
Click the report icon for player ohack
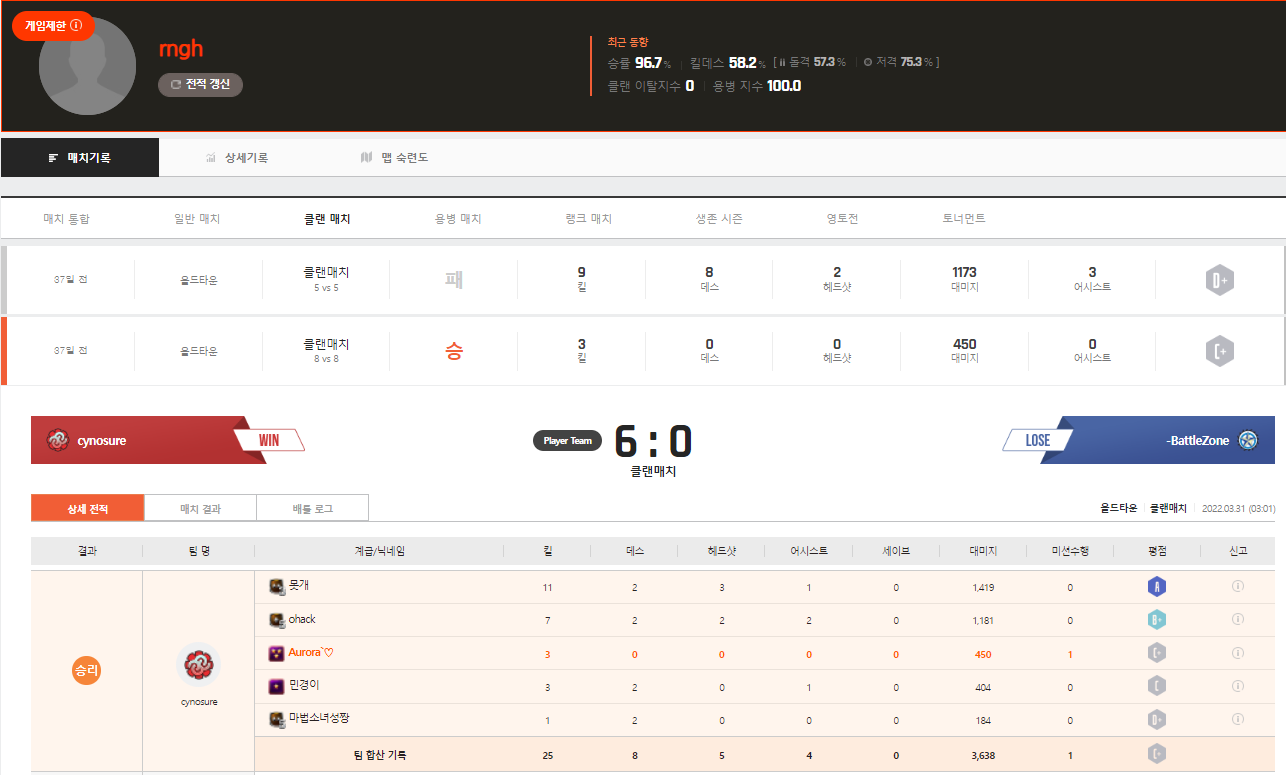coord(1237,620)
